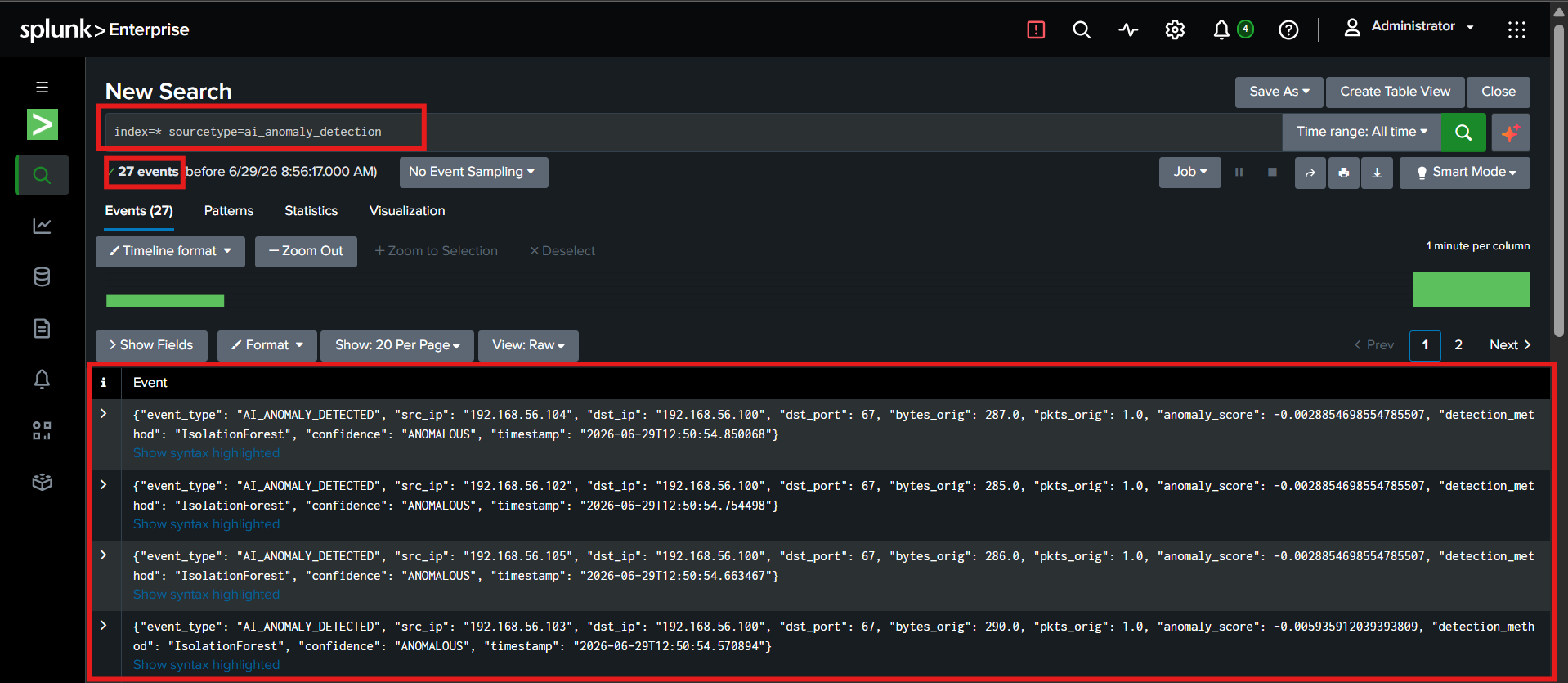Open the sidebar reports document icon
The width and height of the screenshot is (1568, 683).
43,328
